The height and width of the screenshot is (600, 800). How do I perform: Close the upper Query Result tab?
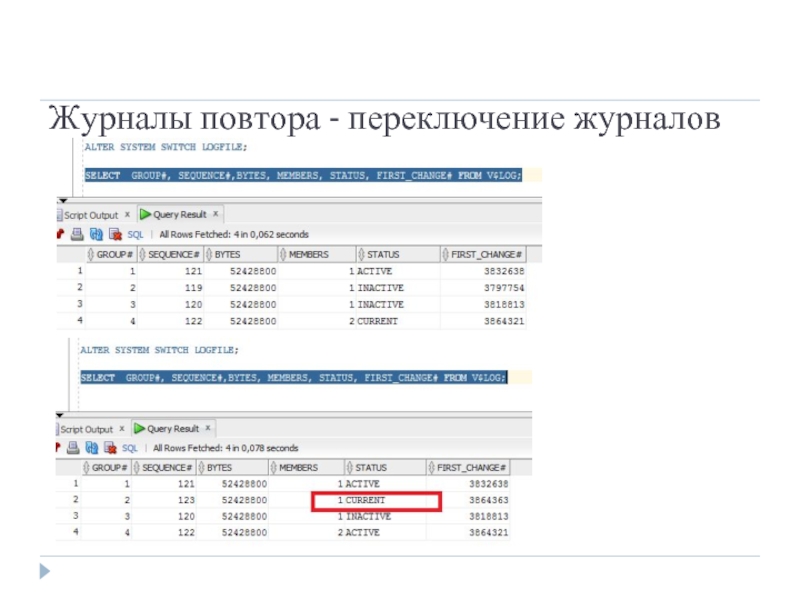coord(216,214)
